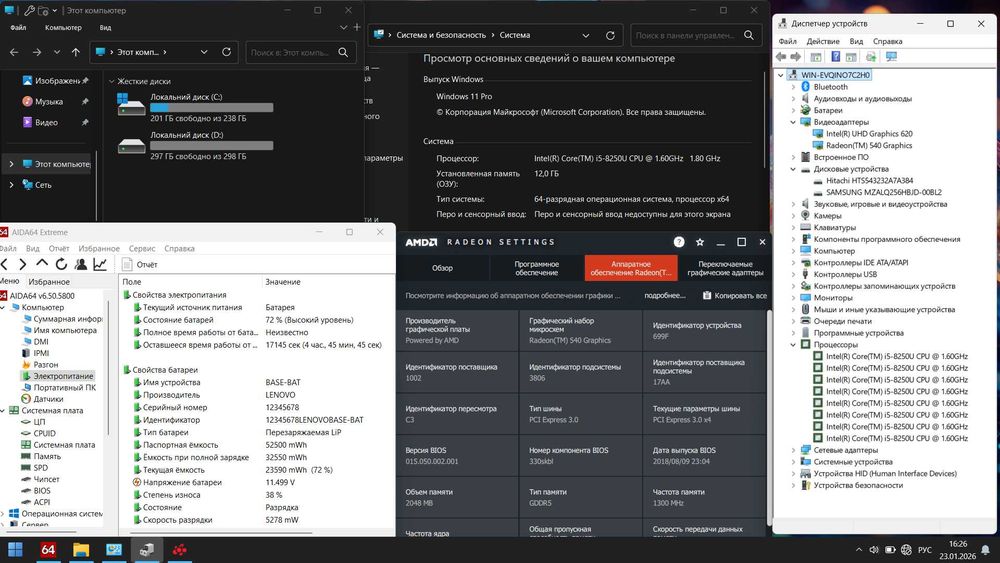Open Справка menu in Device Manager
Viewport: 1000px width, 563px height.
point(887,41)
